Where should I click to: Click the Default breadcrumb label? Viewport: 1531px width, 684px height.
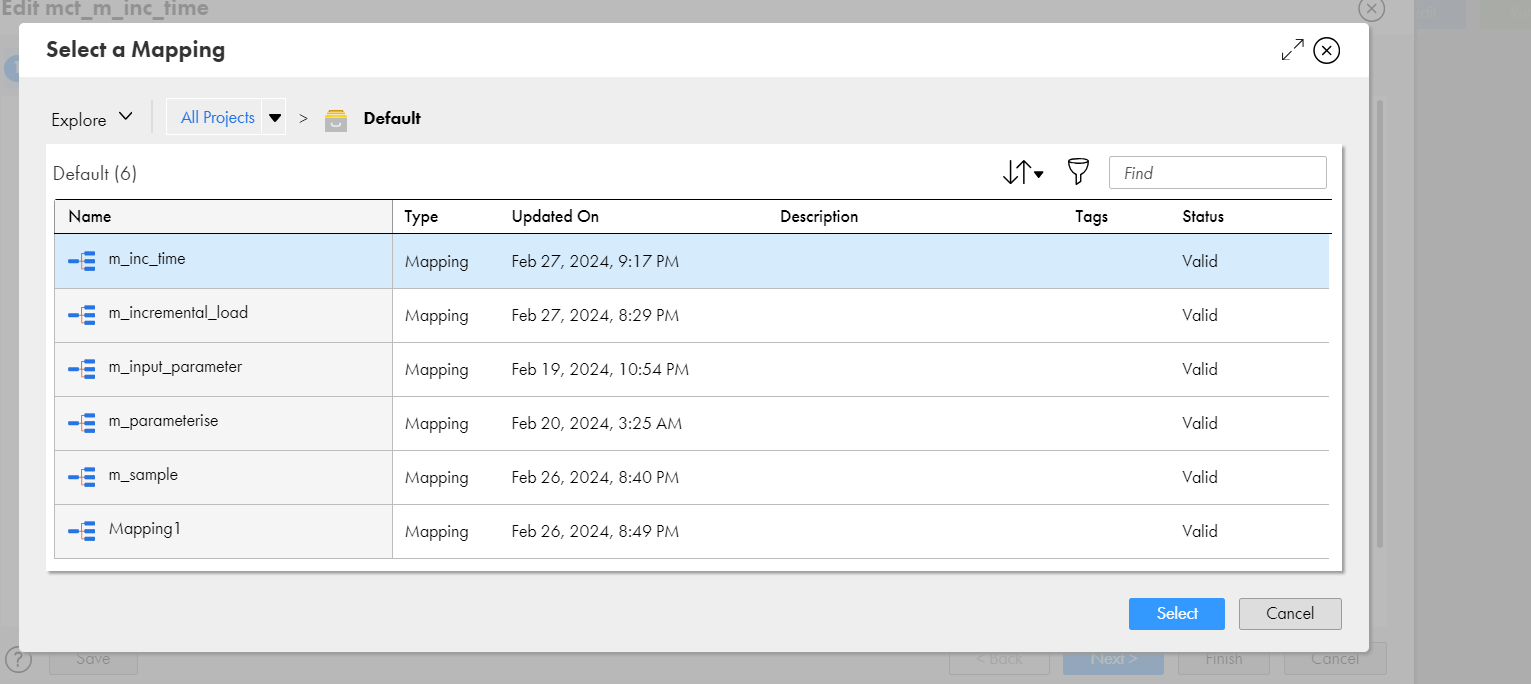click(x=392, y=118)
